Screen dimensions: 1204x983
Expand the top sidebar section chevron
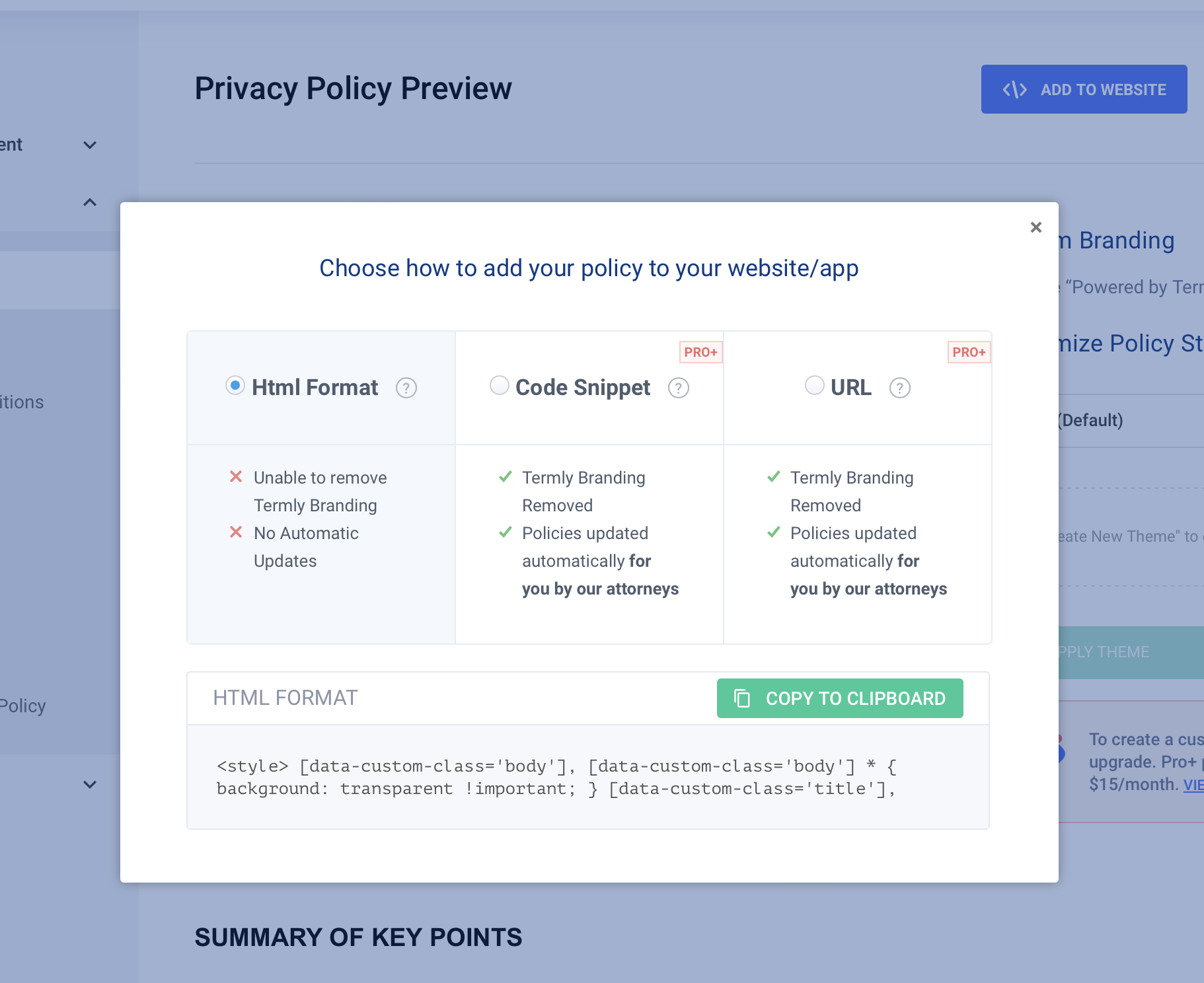pyautogui.click(x=90, y=145)
